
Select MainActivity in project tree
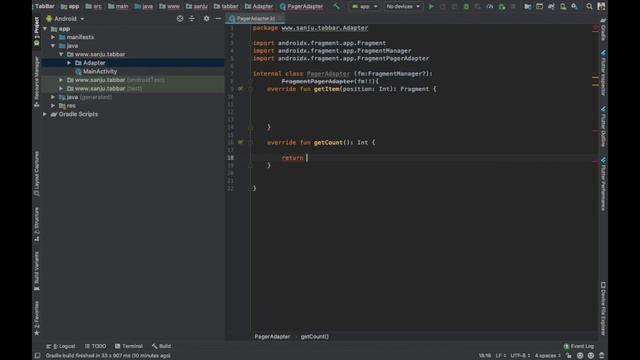(x=100, y=71)
